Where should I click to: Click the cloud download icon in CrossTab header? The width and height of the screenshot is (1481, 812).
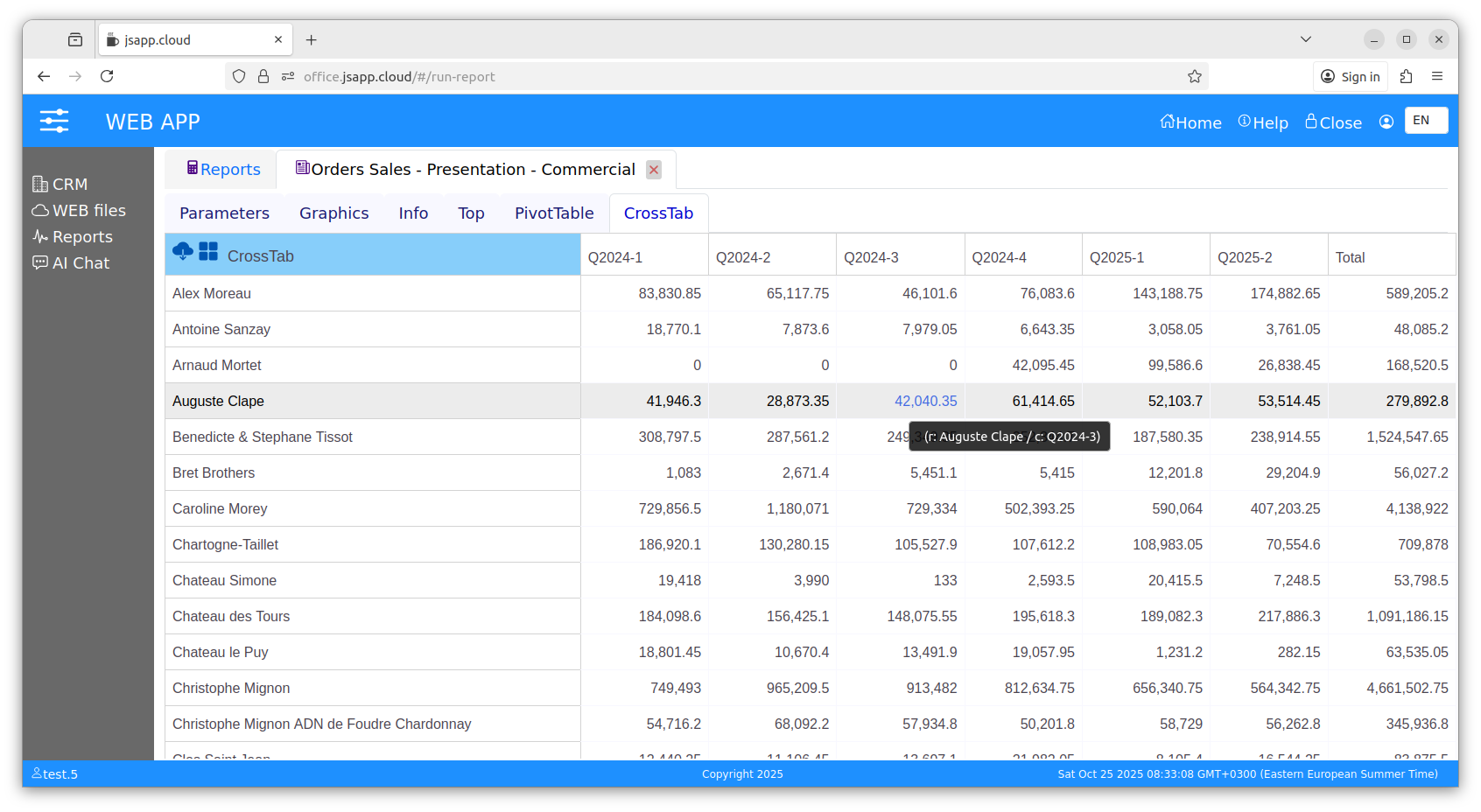(x=183, y=252)
